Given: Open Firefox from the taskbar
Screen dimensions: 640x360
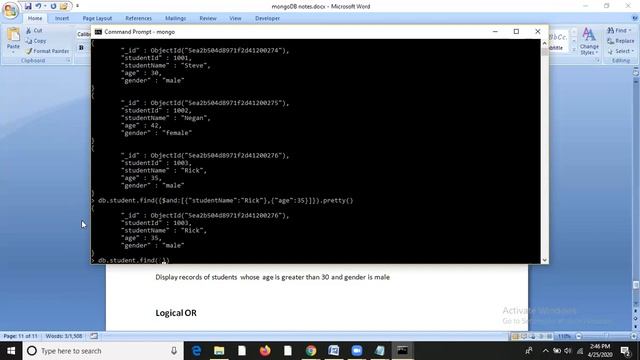Looking at the screenshot, I should pyautogui.click(x=265, y=351).
